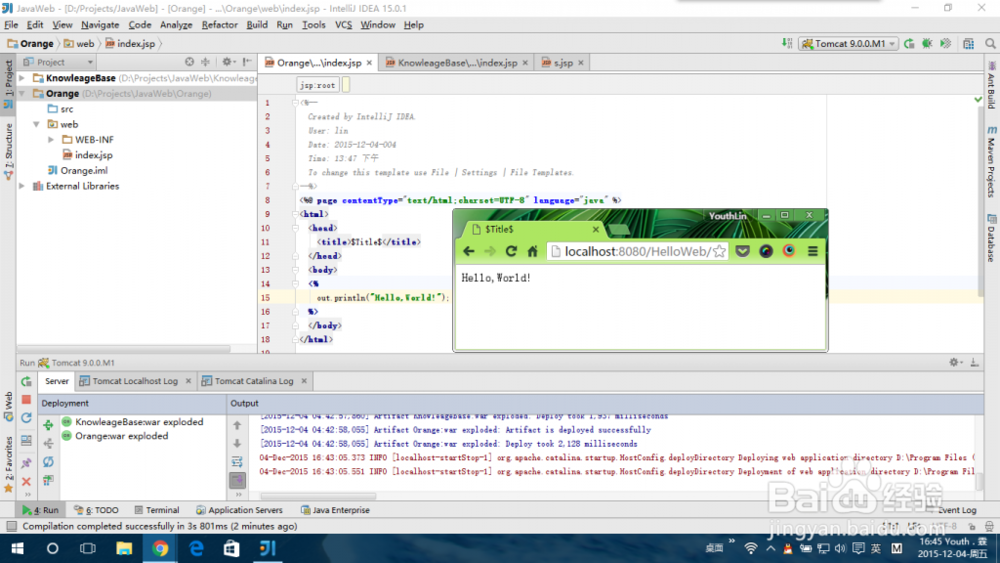Image resolution: width=1000 pixels, height=563 pixels.
Task: Open File Explorer from the taskbar
Action: click(x=124, y=548)
